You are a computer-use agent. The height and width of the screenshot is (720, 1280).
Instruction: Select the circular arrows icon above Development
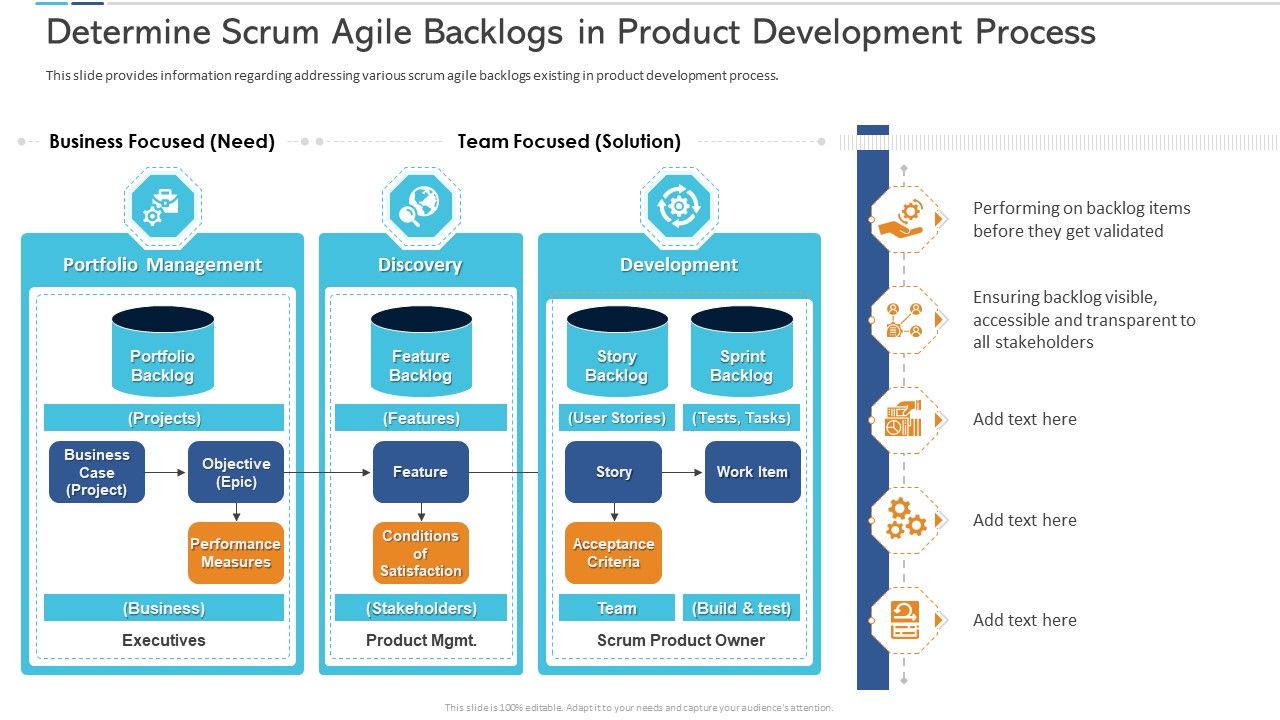[678, 206]
